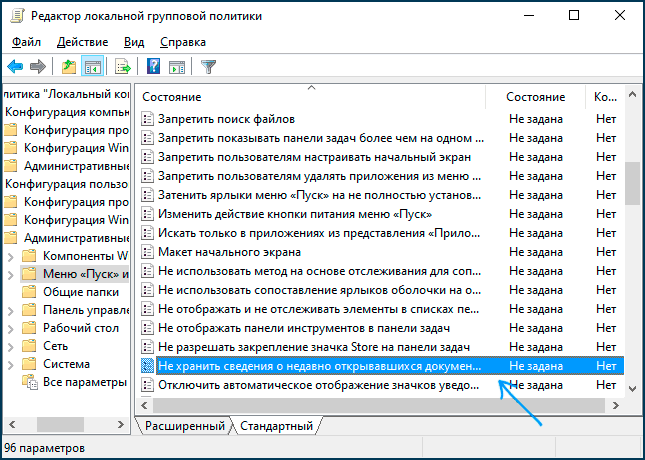Select the "Общие папки" tree item
This screenshot has height=460, width=645.
81,292
